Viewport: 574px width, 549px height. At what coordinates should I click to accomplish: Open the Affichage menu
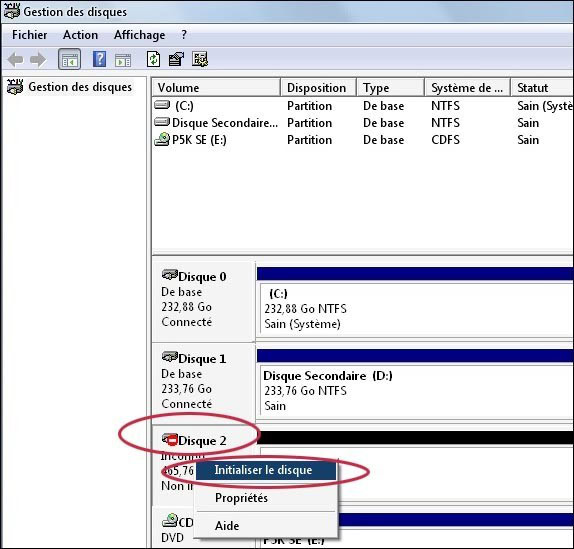[139, 35]
